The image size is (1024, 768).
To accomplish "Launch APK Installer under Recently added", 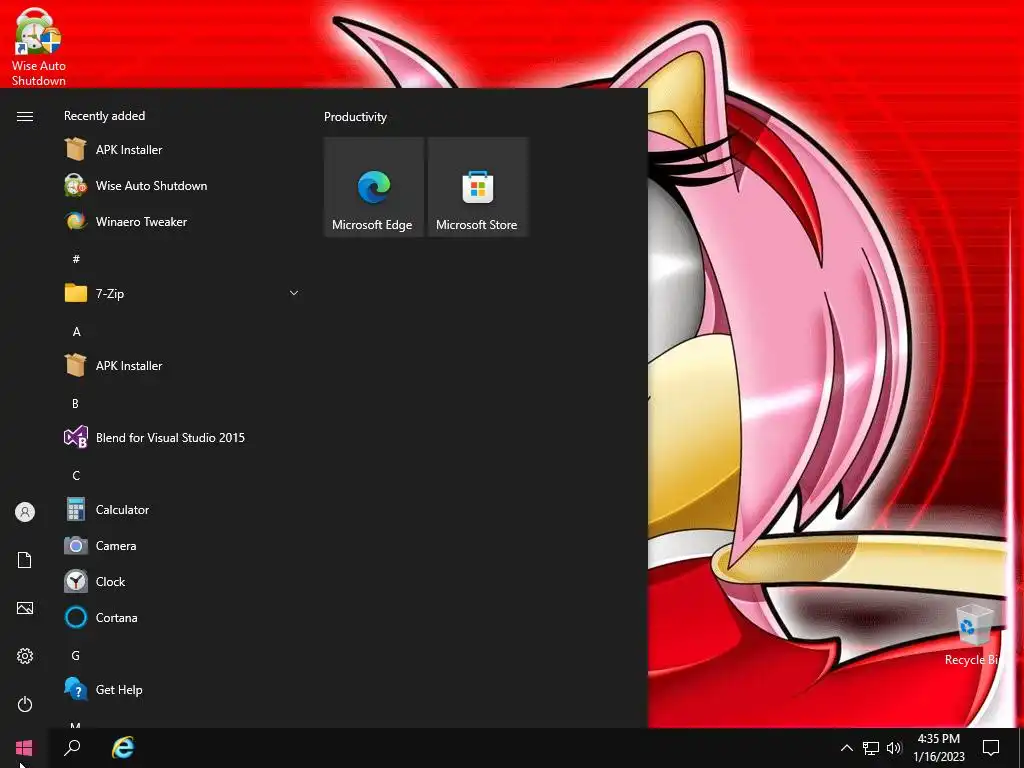I will 183,150.
